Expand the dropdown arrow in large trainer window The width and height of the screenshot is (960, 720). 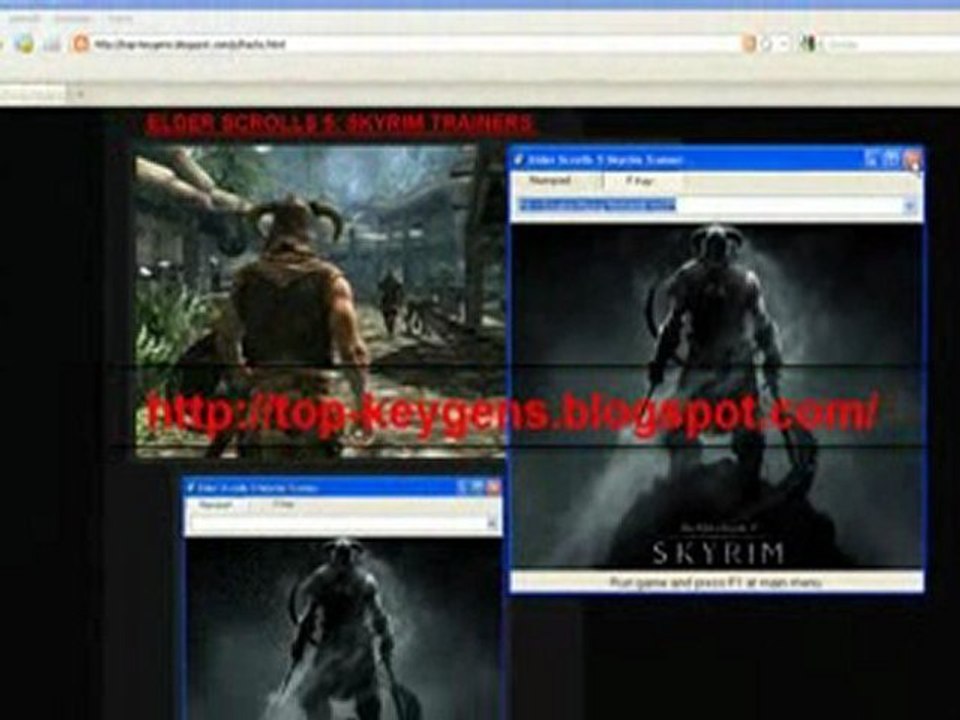pyautogui.click(x=910, y=206)
